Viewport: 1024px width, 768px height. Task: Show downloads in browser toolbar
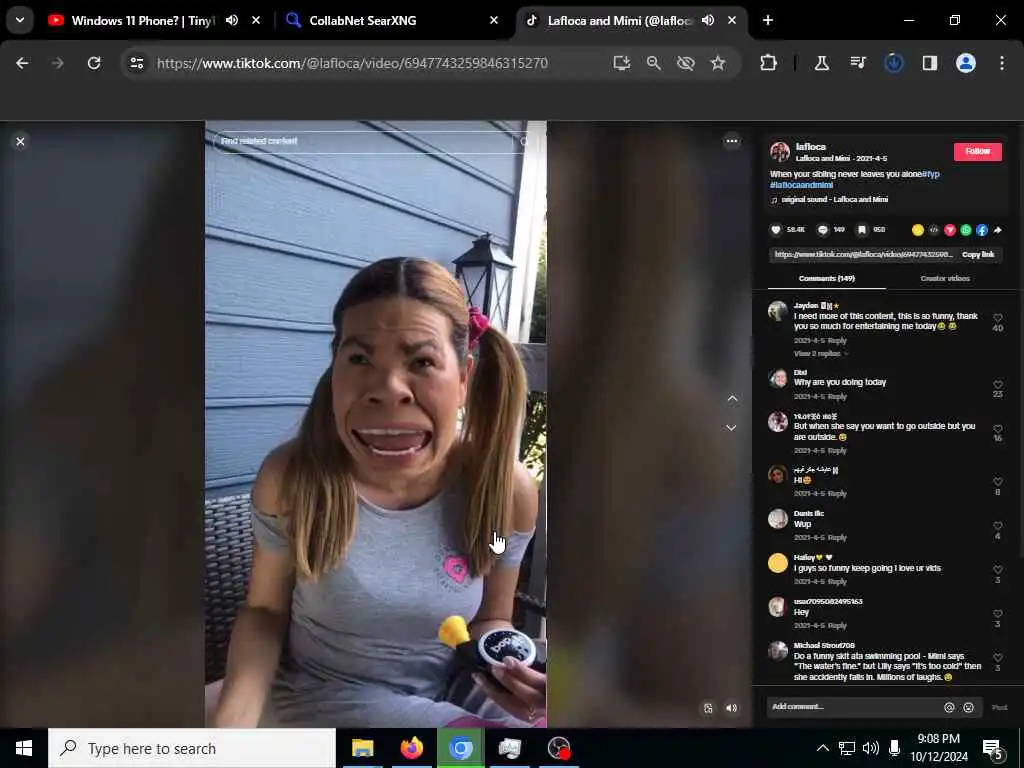pos(893,63)
